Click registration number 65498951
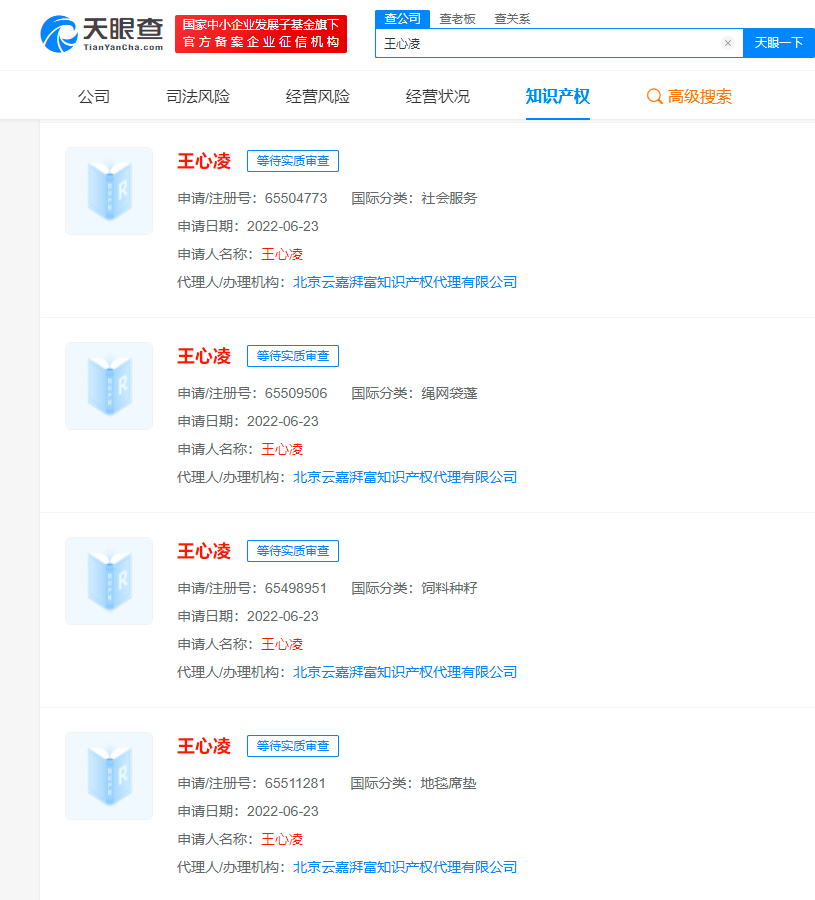The width and height of the screenshot is (815, 900). 296,588
